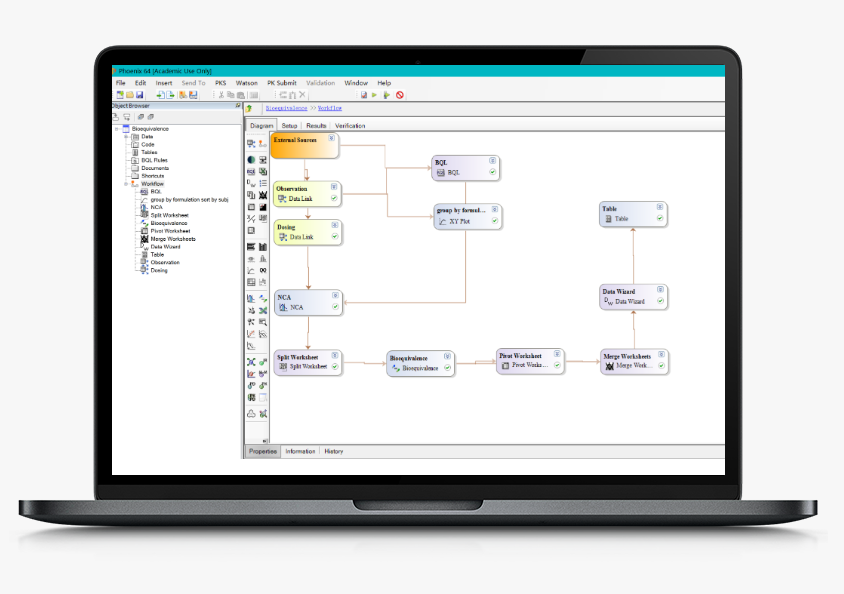The height and width of the screenshot is (594, 844).
Task: Collapse the Workflow tree node
Action: click(126, 184)
